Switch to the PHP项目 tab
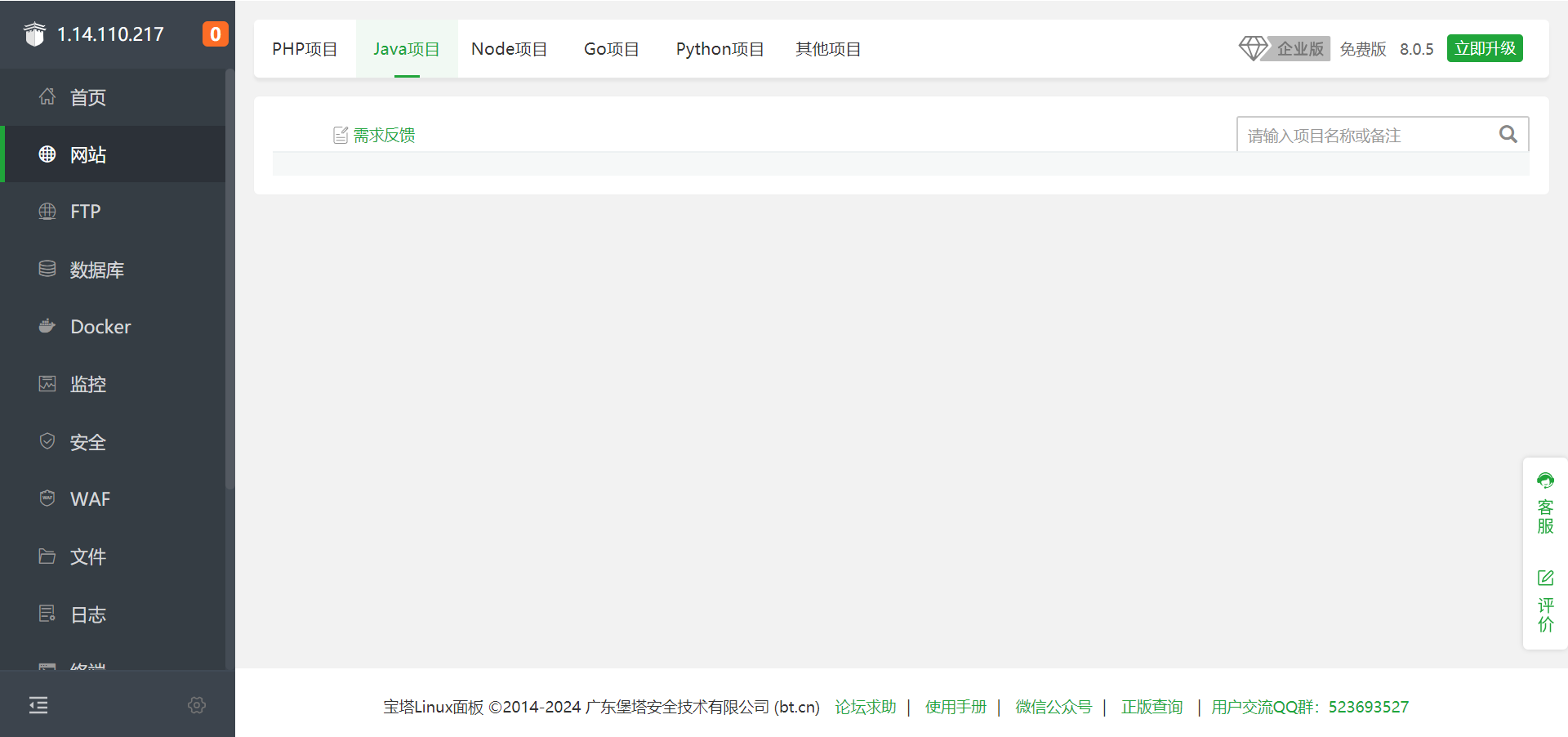 [305, 49]
